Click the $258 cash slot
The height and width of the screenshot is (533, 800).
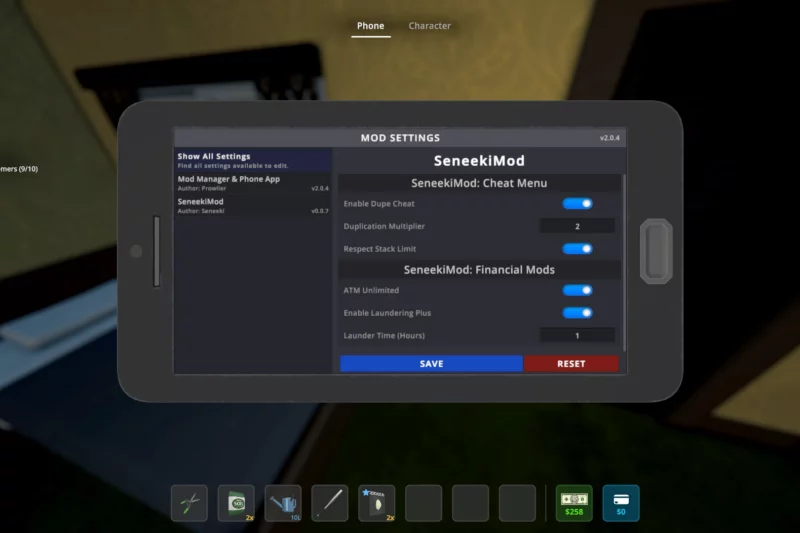[574, 503]
